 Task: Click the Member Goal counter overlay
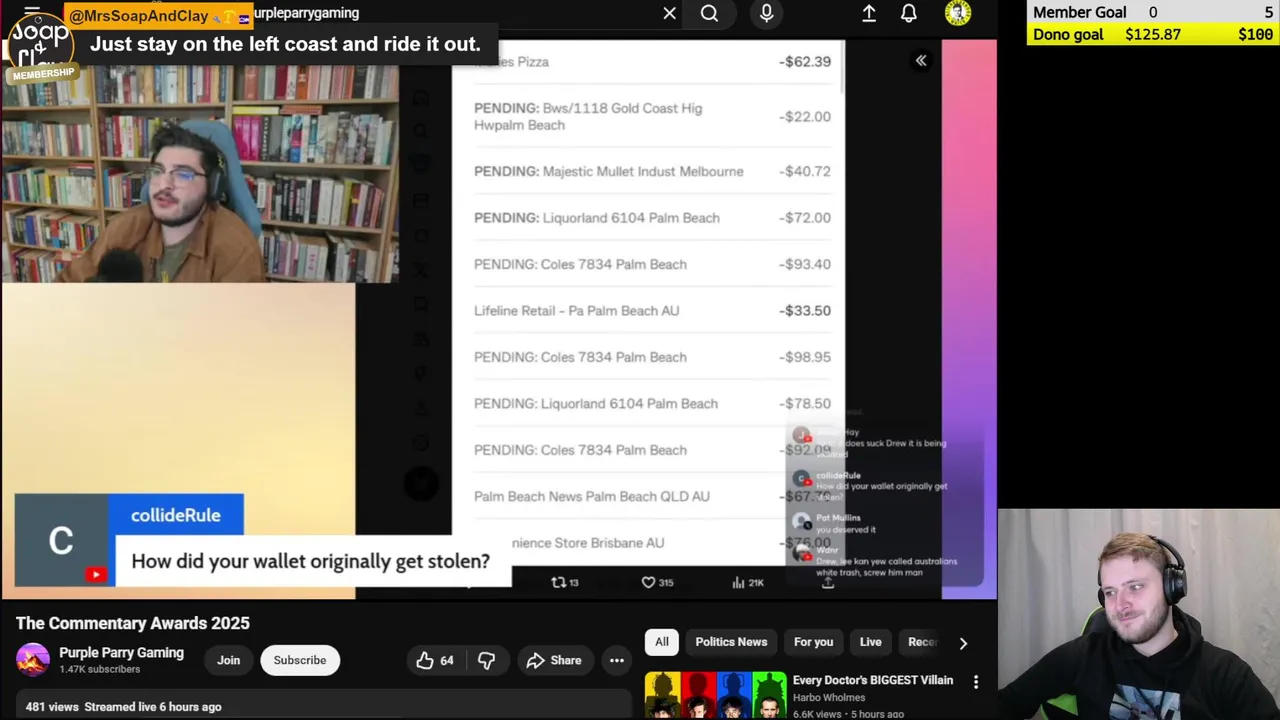point(1152,12)
